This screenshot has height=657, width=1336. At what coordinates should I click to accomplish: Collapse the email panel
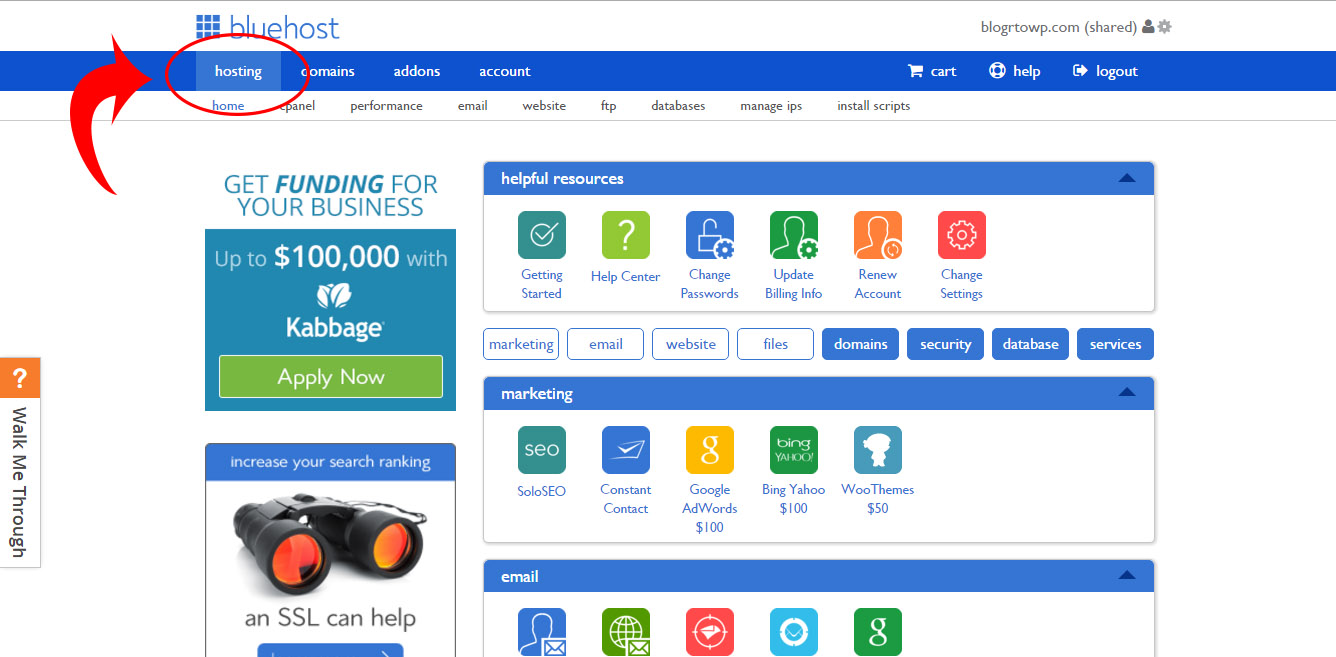1127,576
